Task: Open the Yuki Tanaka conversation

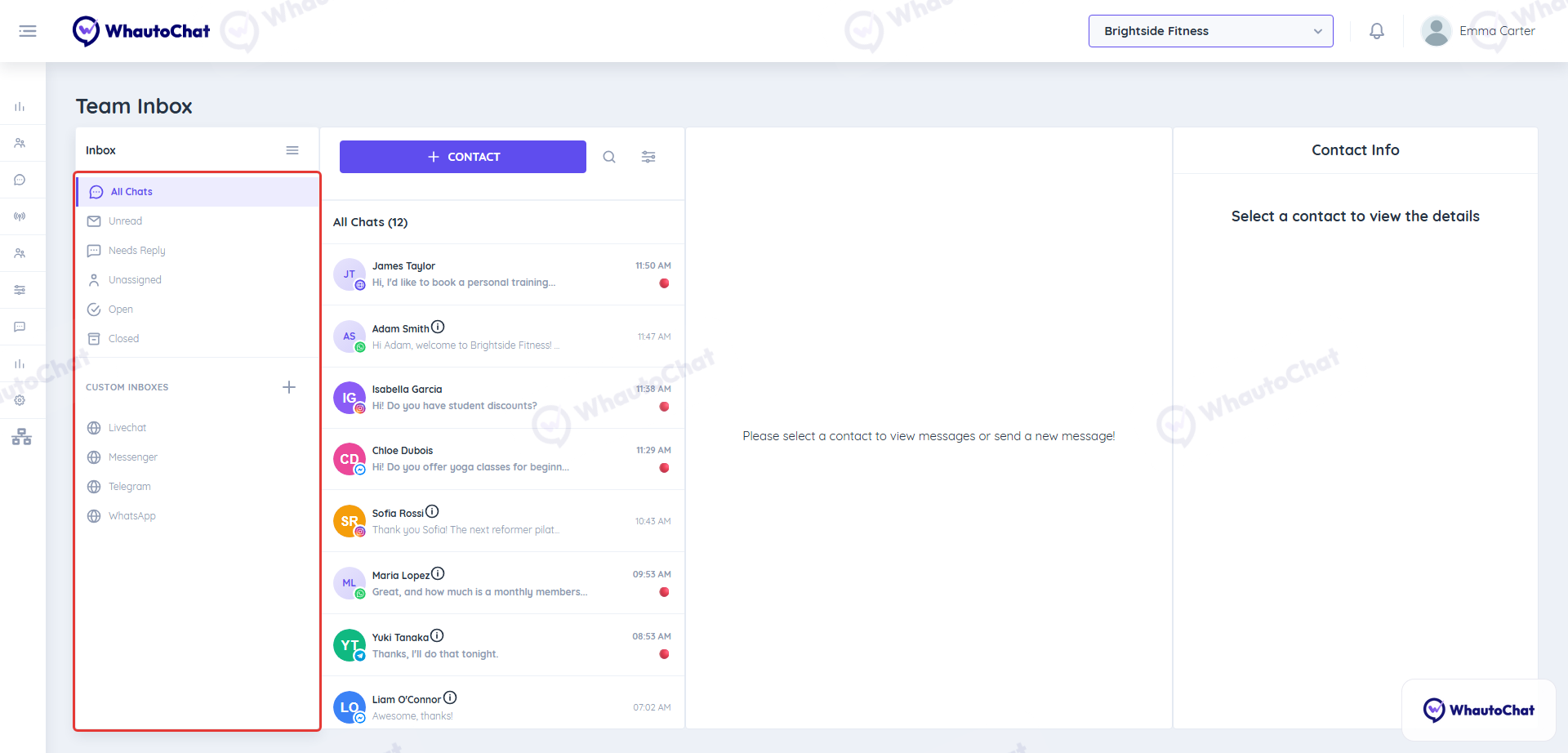Action: click(503, 645)
